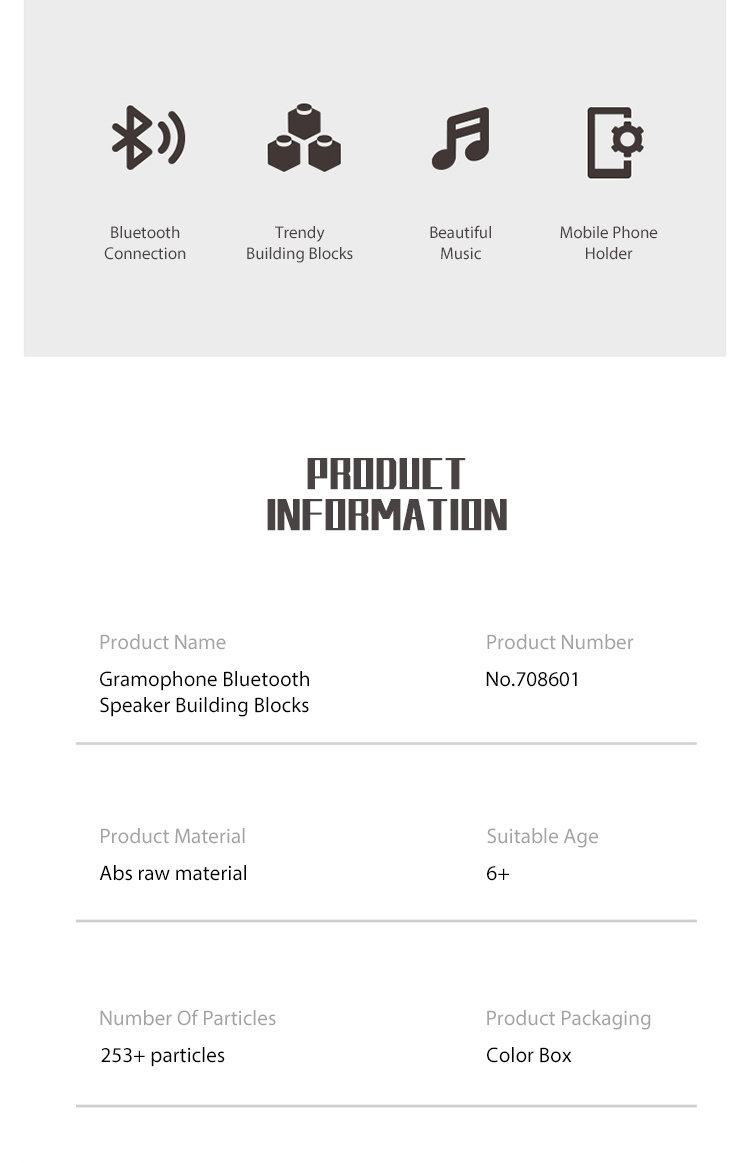Click the Product Information heading
The height and width of the screenshot is (1163, 750).
pyautogui.click(x=387, y=495)
